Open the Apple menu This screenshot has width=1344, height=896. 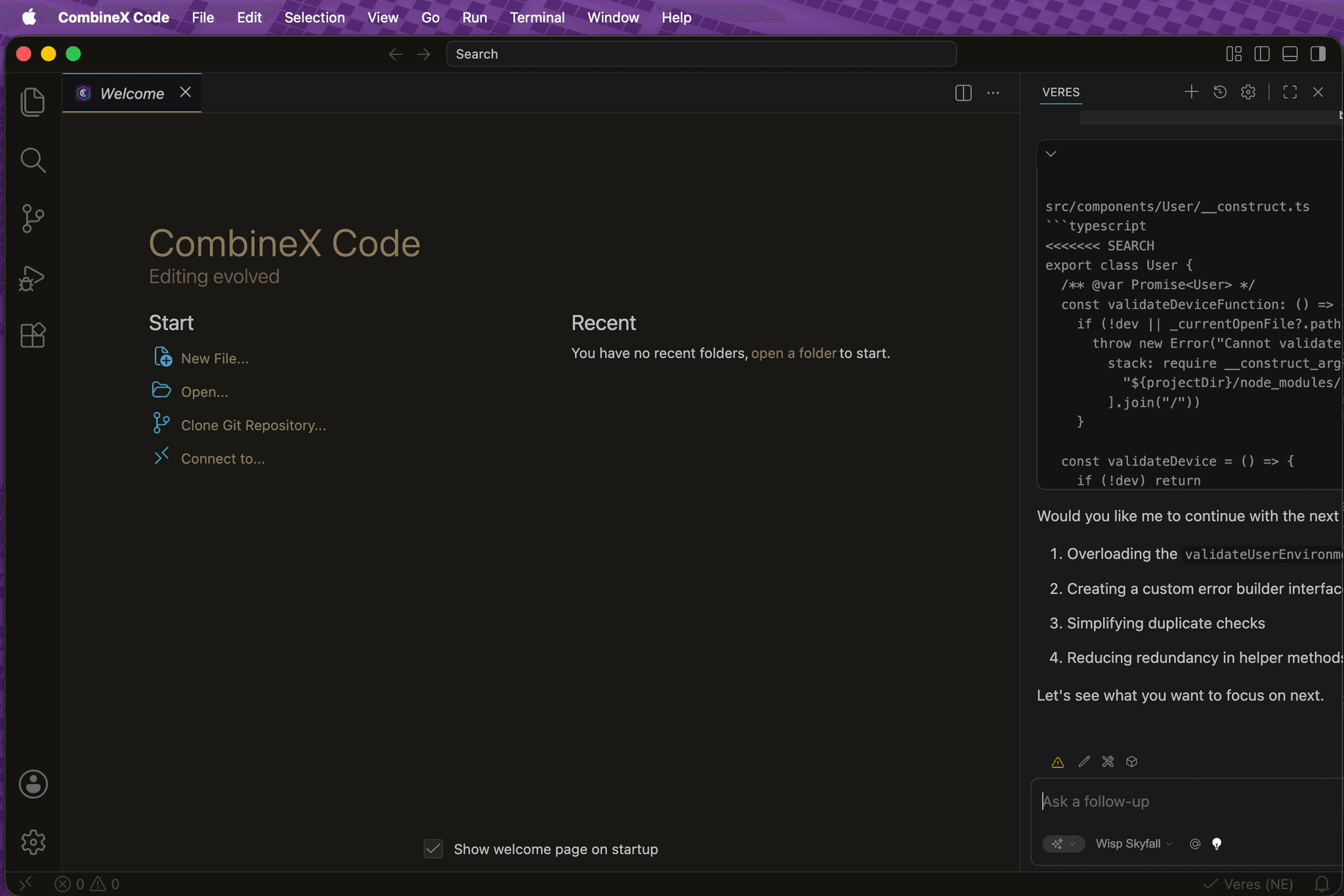click(29, 18)
